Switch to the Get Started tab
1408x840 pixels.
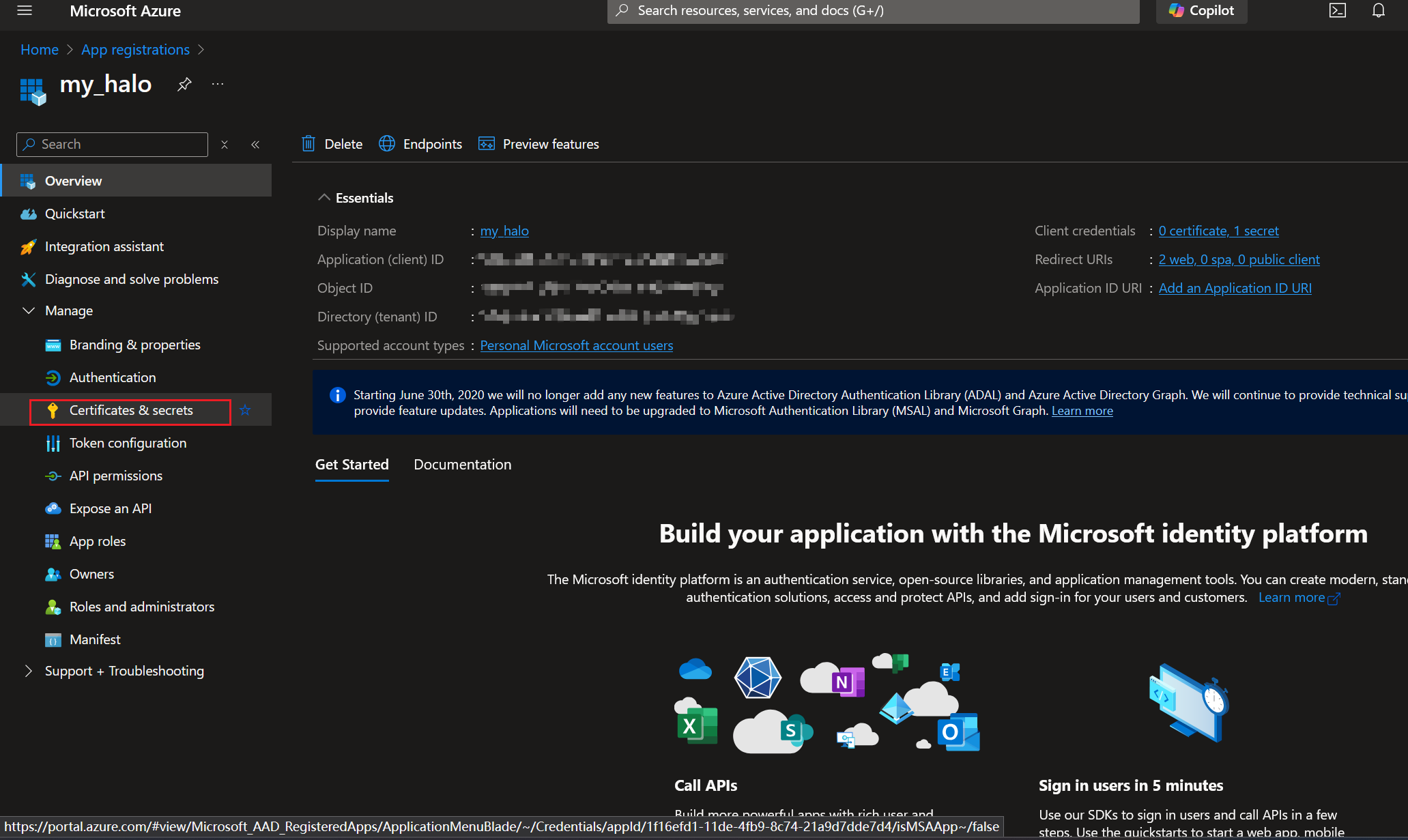[x=352, y=465]
